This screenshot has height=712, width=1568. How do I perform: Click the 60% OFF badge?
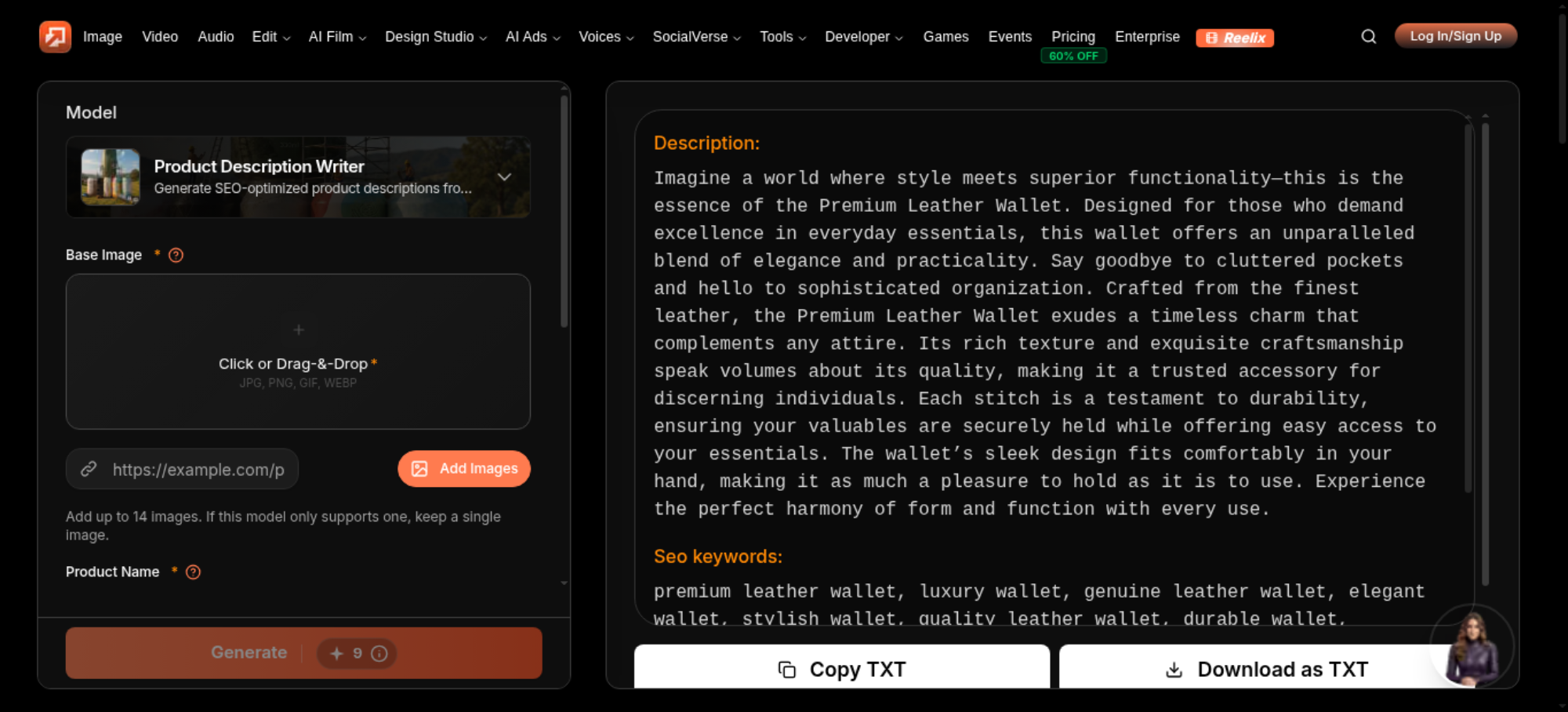coord(1073,56)
